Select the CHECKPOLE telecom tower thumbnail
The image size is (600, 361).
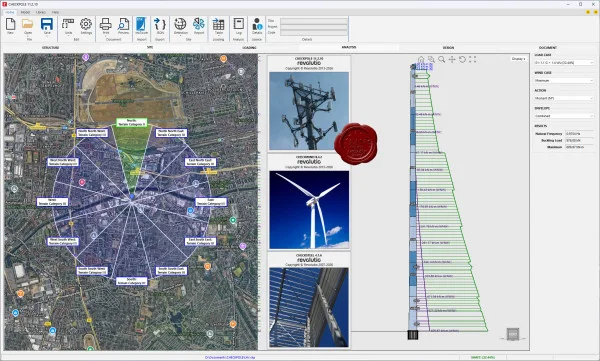pyautogui.click(x=309, y=111)
